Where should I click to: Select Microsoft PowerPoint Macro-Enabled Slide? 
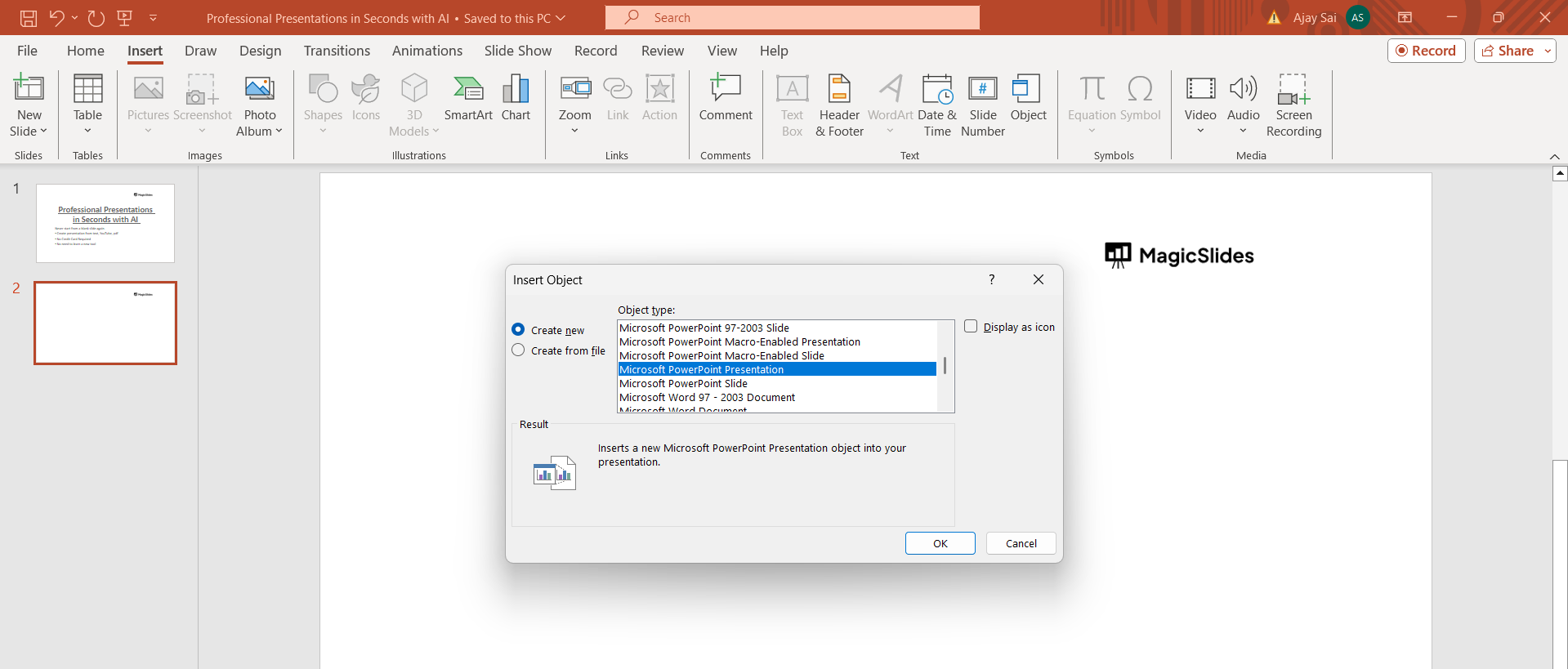(777, 355)
